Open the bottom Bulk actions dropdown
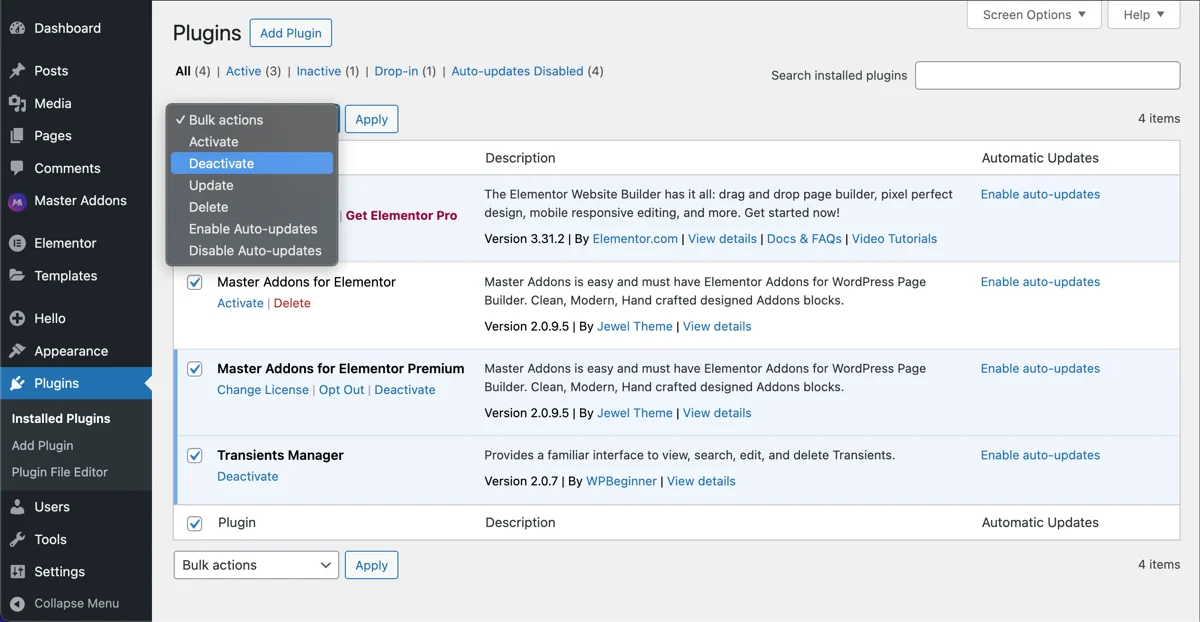1200x622 pixels. 256,565
